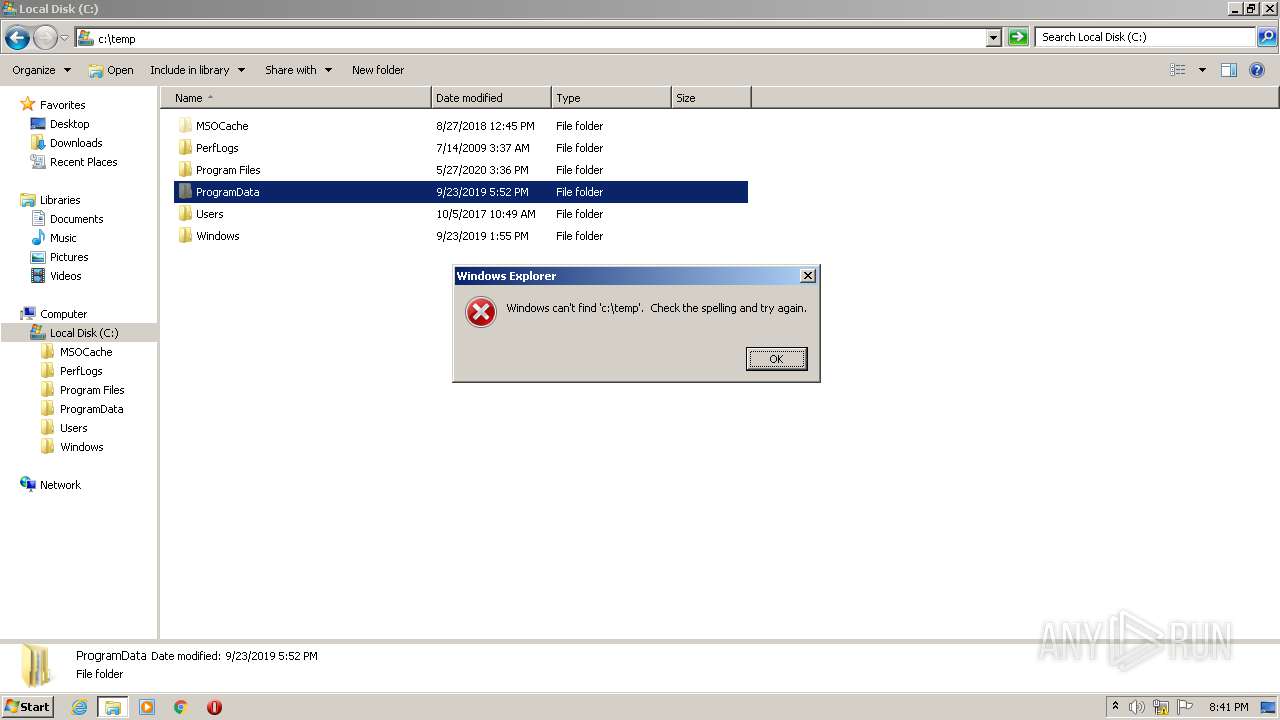Click the Windows Explorer taskbar icon

[113, 707]
